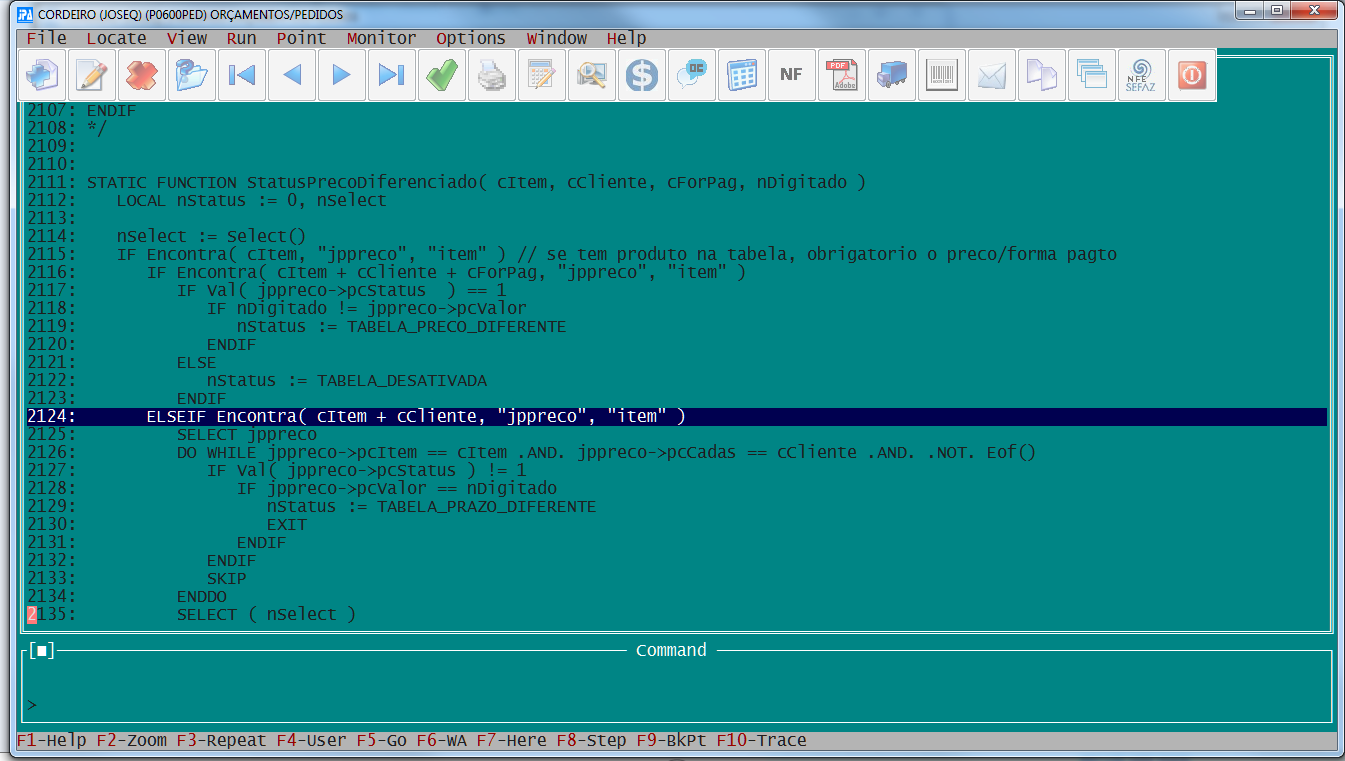Screen dimensions: 1345x761
Task: Click the red X delete icon
Action: 142,75
